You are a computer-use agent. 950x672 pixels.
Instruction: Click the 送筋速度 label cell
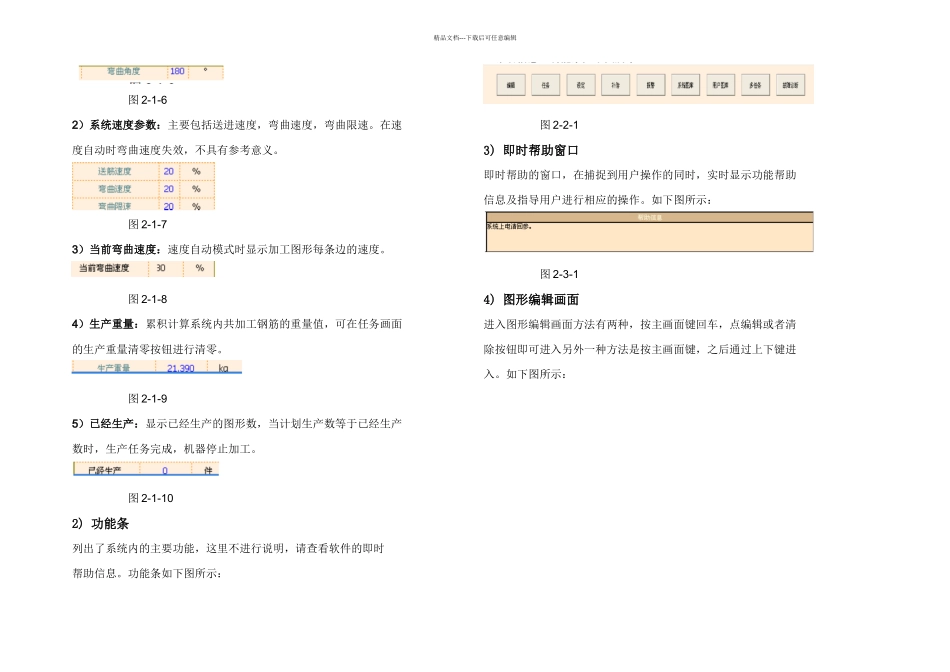click(115, 171)
